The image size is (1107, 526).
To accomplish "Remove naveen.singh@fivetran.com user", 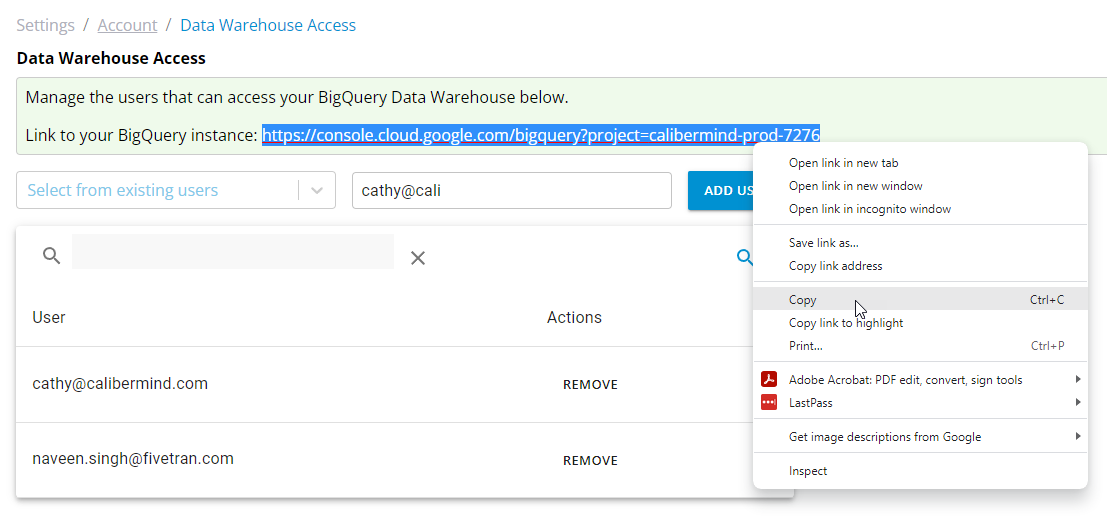I will (x=590, y=461).
